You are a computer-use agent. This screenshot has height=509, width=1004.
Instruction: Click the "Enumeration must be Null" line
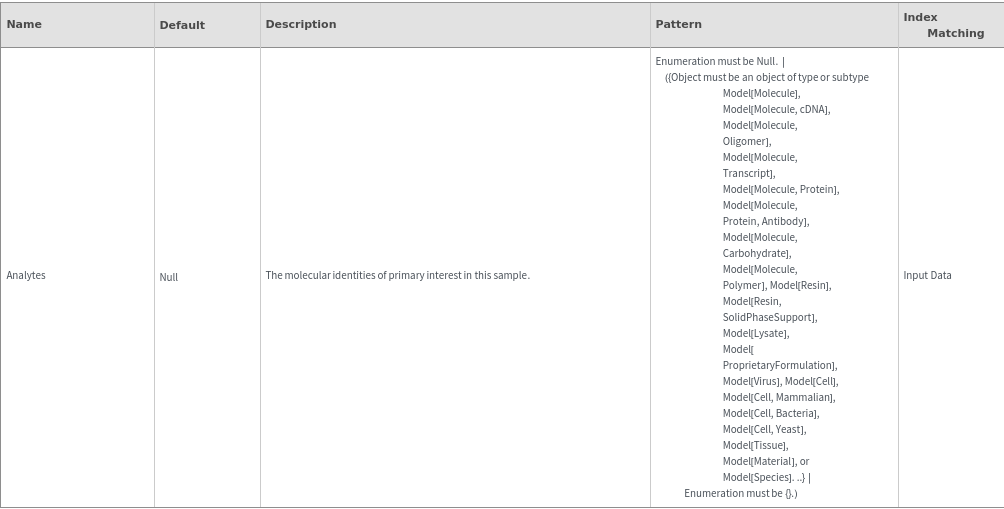pos(716,61)
